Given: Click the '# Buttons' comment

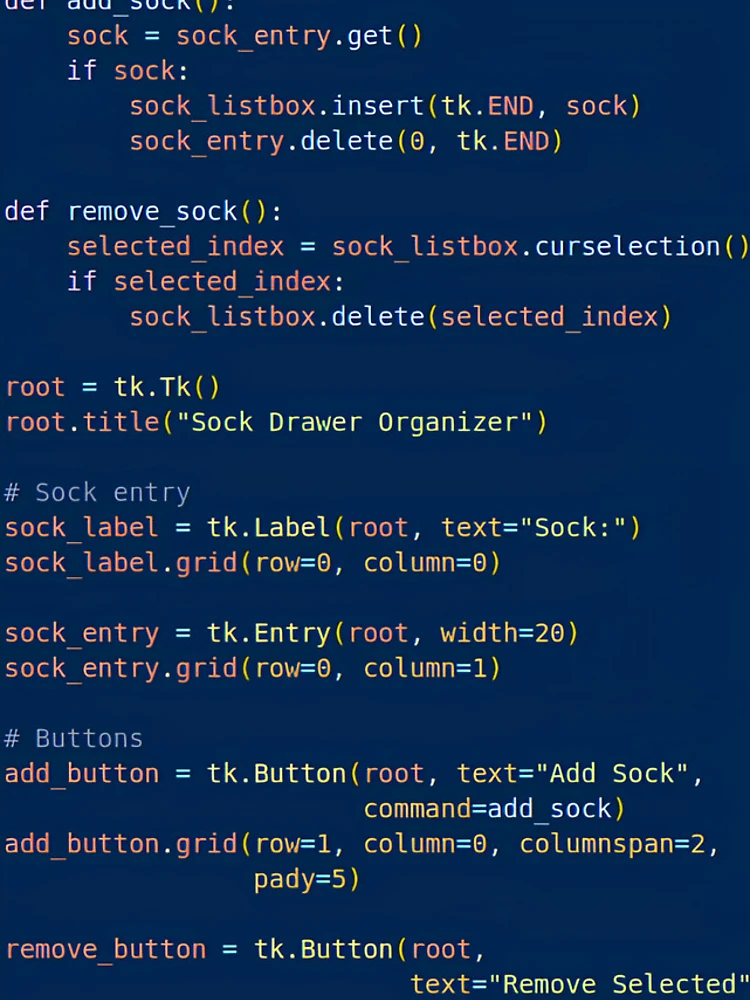Looking at the screenshot, I should [73, 739].
